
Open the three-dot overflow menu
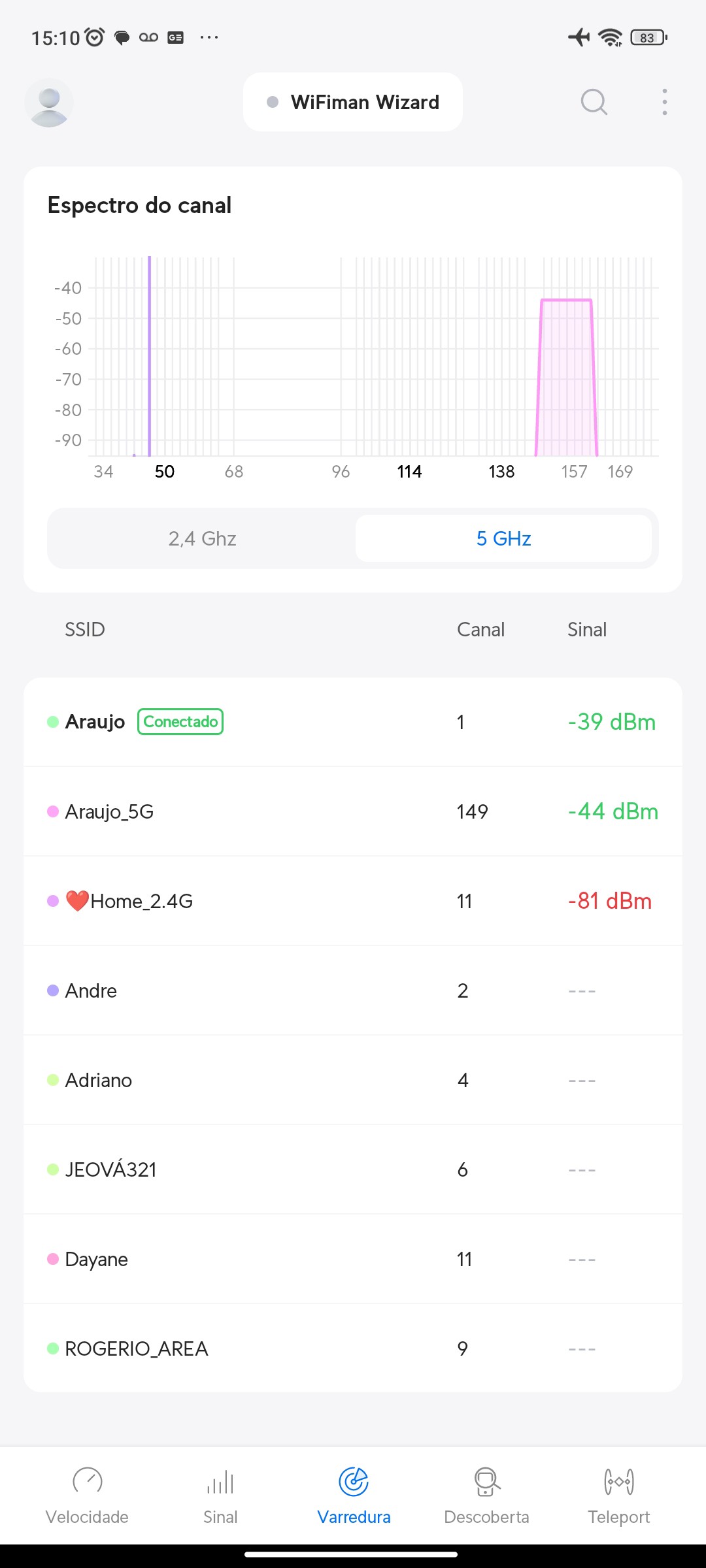pyautogui.click(x=664, y=103)
